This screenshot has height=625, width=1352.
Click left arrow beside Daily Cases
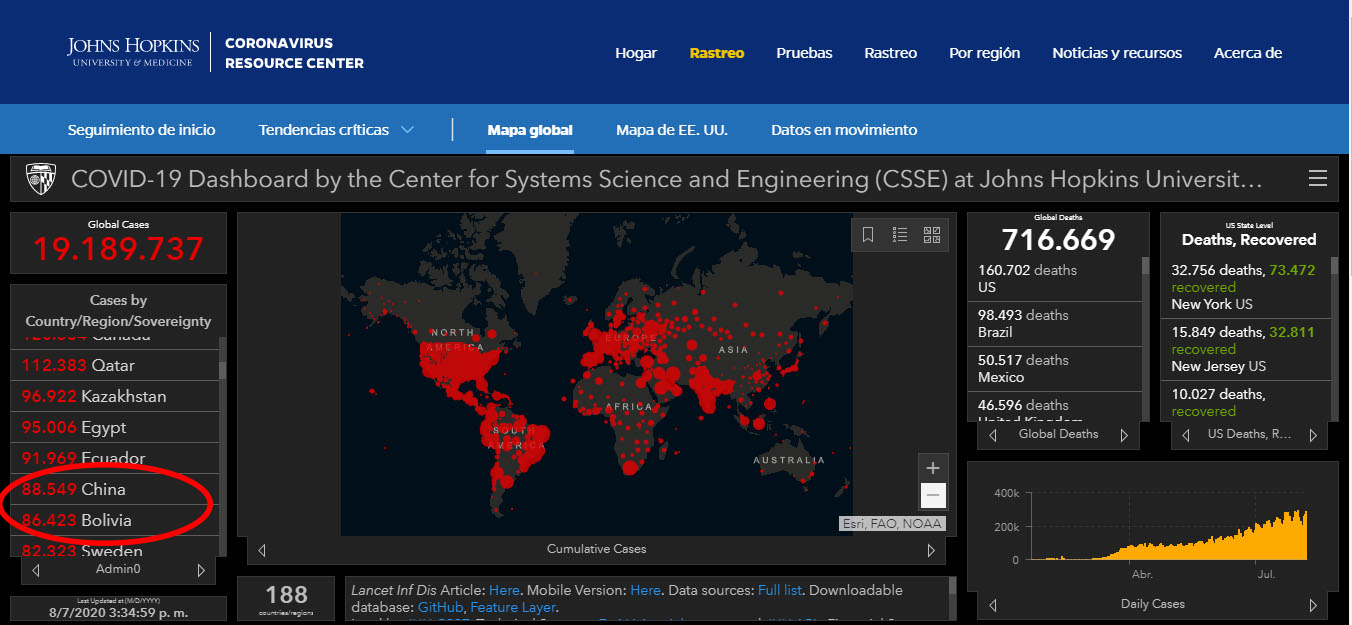click(x=993, y=605)
